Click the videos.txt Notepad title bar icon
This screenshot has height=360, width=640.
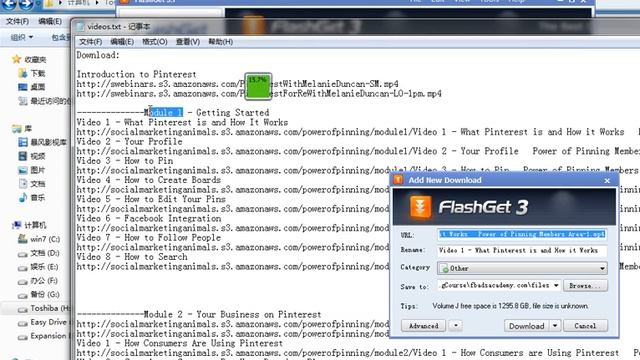[x=80, y=27]
